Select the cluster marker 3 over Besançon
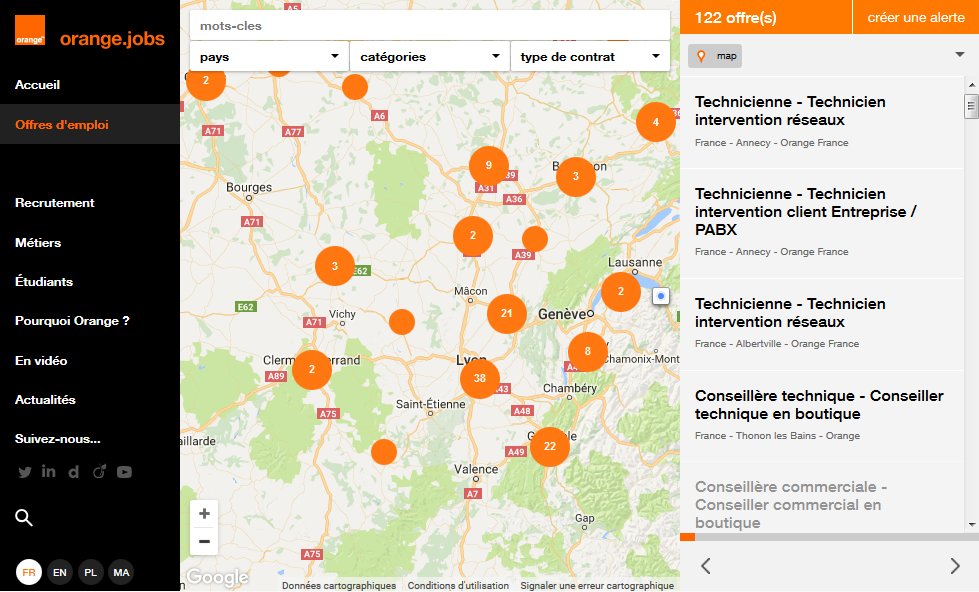Viewport: 979px width, 592px height. [x=576, y=177]
